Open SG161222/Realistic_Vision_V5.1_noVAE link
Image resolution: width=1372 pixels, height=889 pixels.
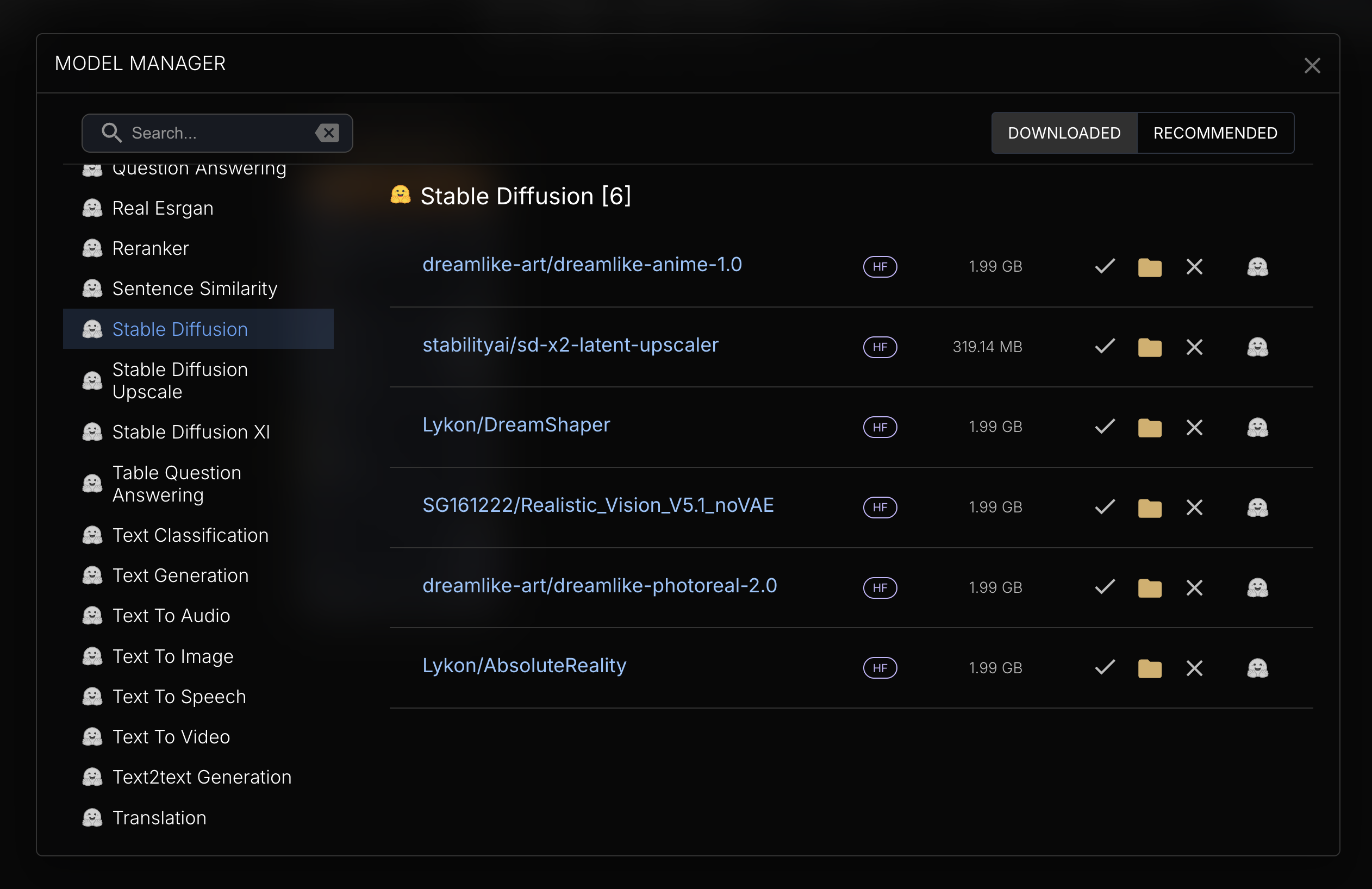click(x=598, y=505)
